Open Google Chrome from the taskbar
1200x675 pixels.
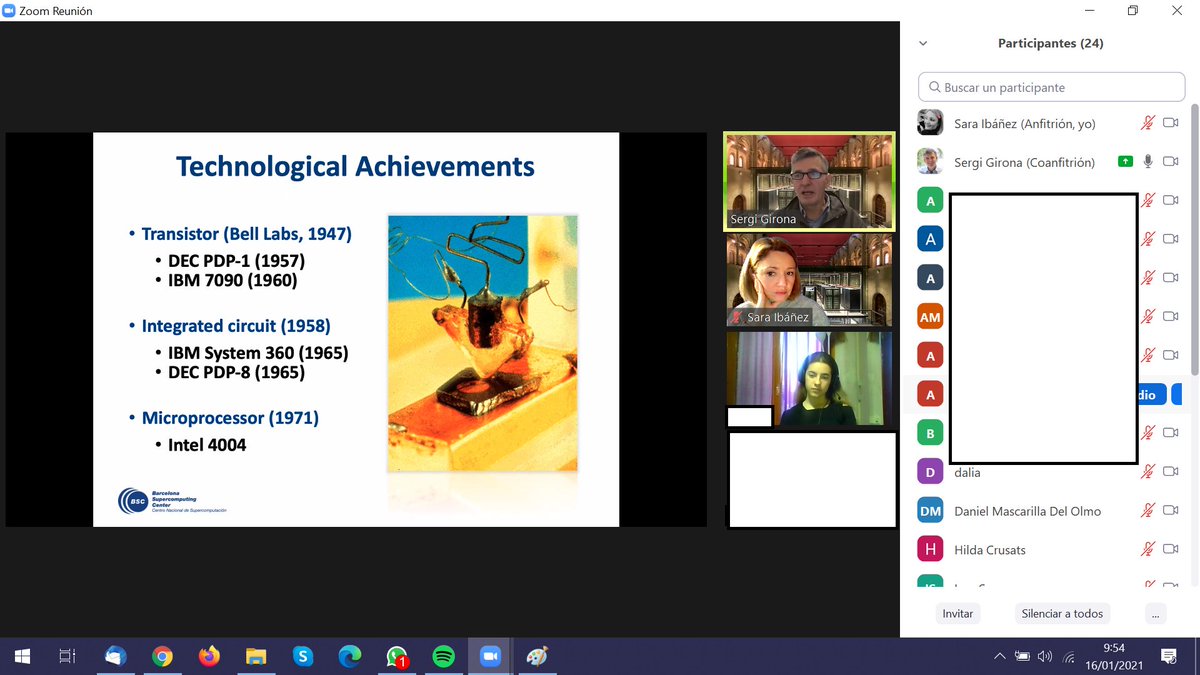(x=162, y=657)
